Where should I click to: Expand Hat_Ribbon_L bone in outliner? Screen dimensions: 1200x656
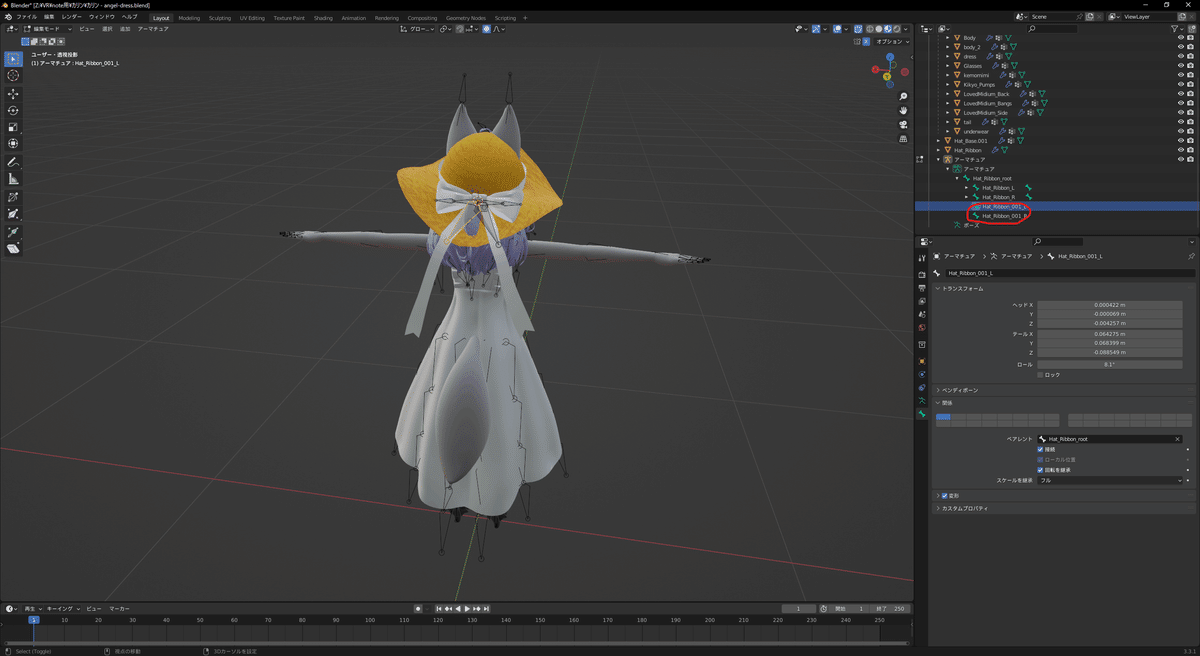[966, 187]
